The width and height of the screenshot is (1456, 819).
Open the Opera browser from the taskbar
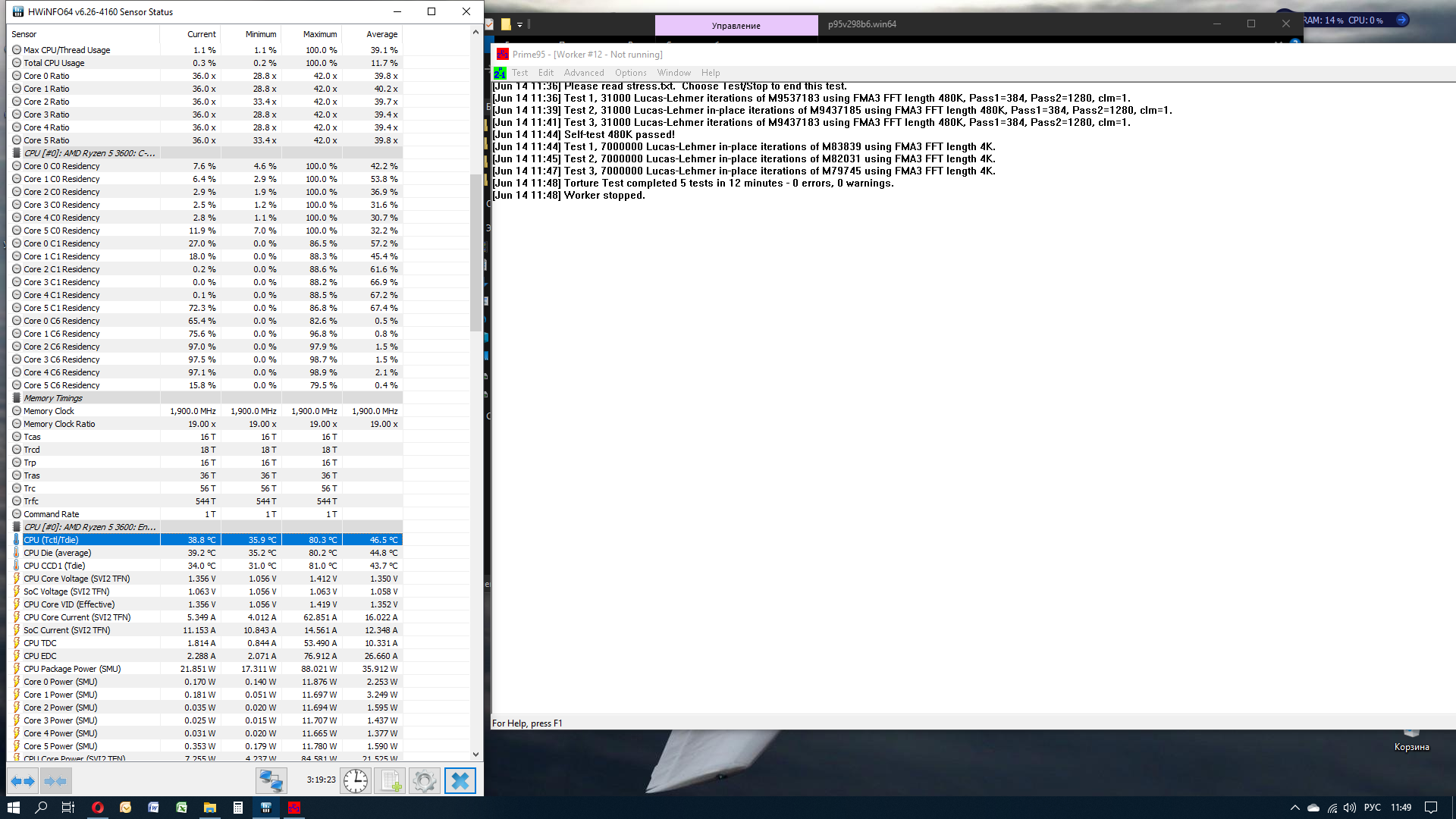(97, 808)
